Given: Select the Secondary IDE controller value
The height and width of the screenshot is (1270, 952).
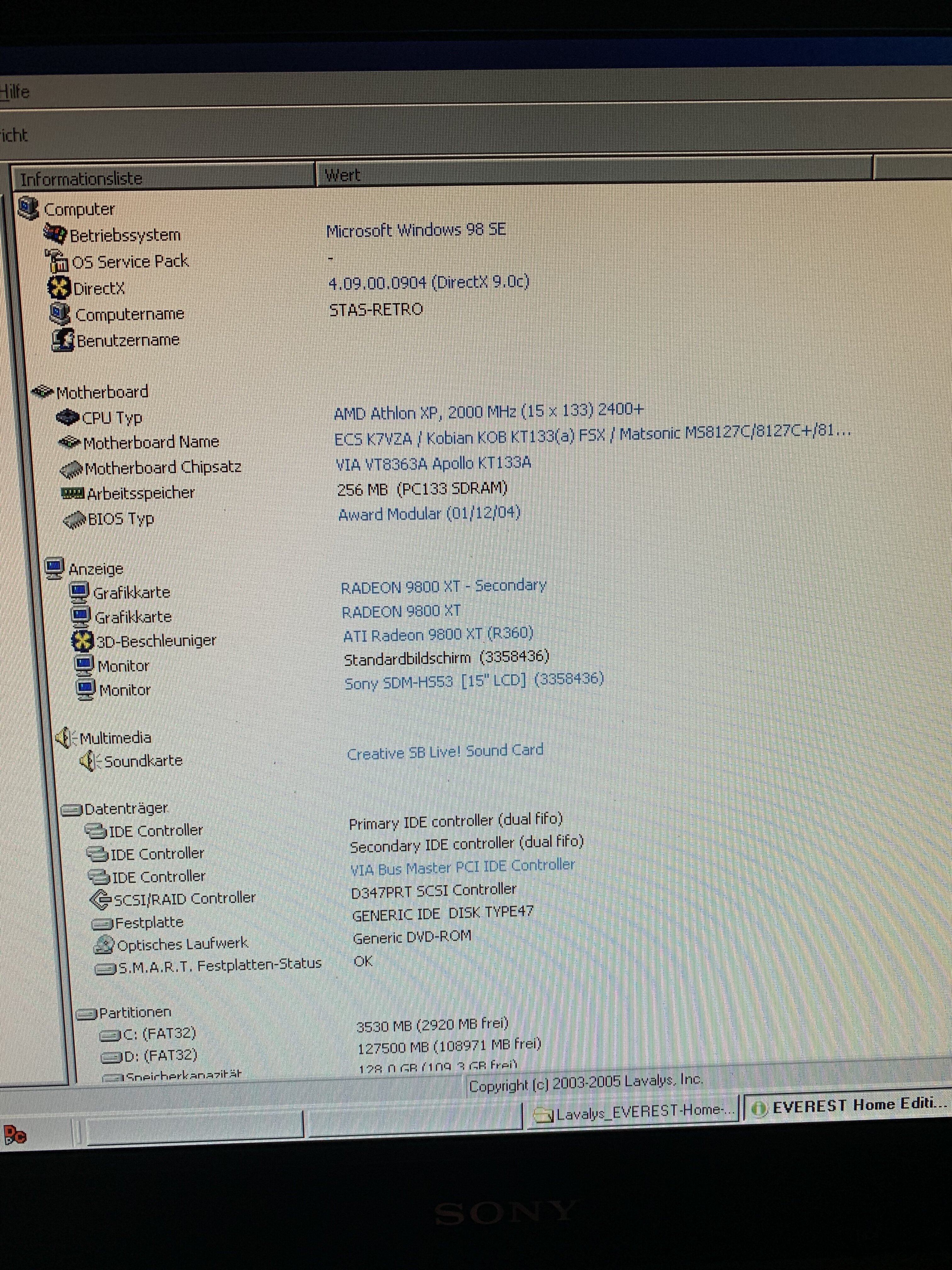Looking at the screenshot, I should pyautogui.click(x=467, y=844).
